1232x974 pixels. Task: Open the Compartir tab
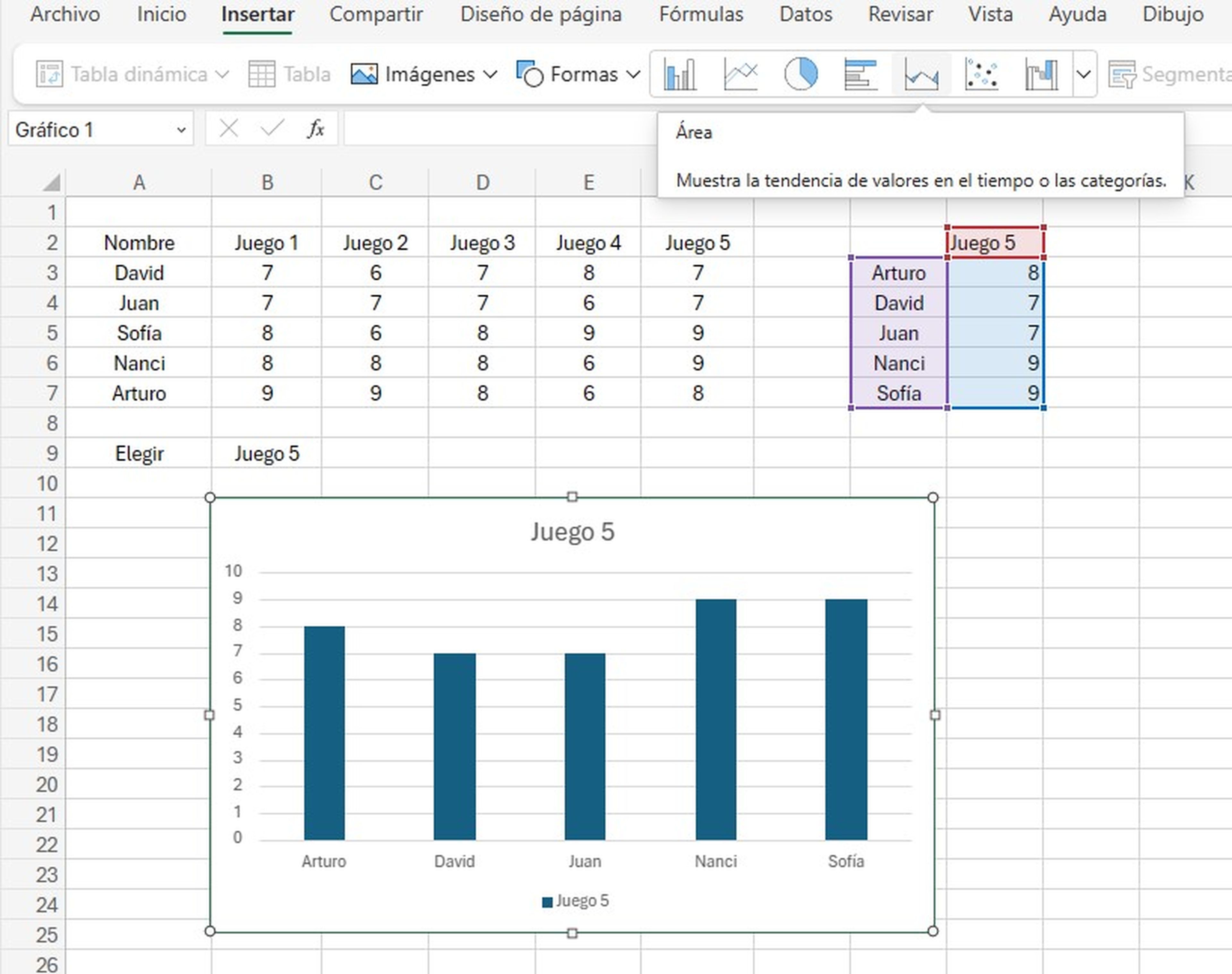click(376, 14)
